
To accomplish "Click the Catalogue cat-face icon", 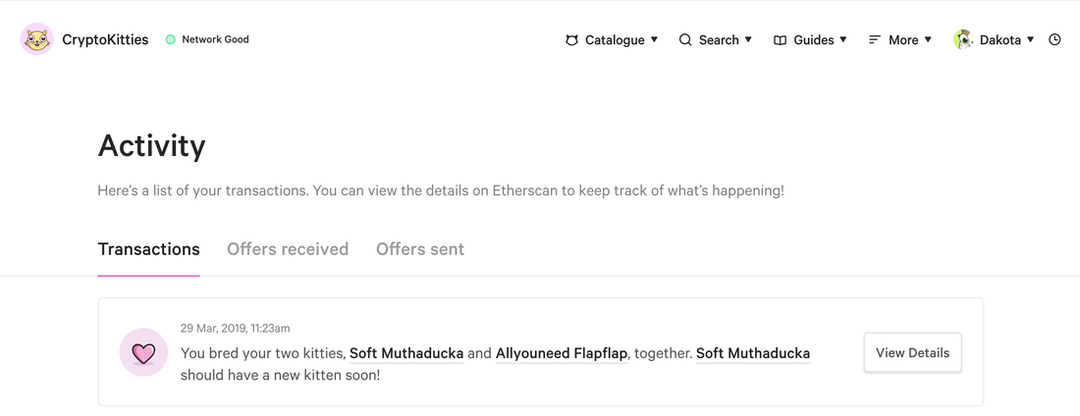I will (572, 40).
